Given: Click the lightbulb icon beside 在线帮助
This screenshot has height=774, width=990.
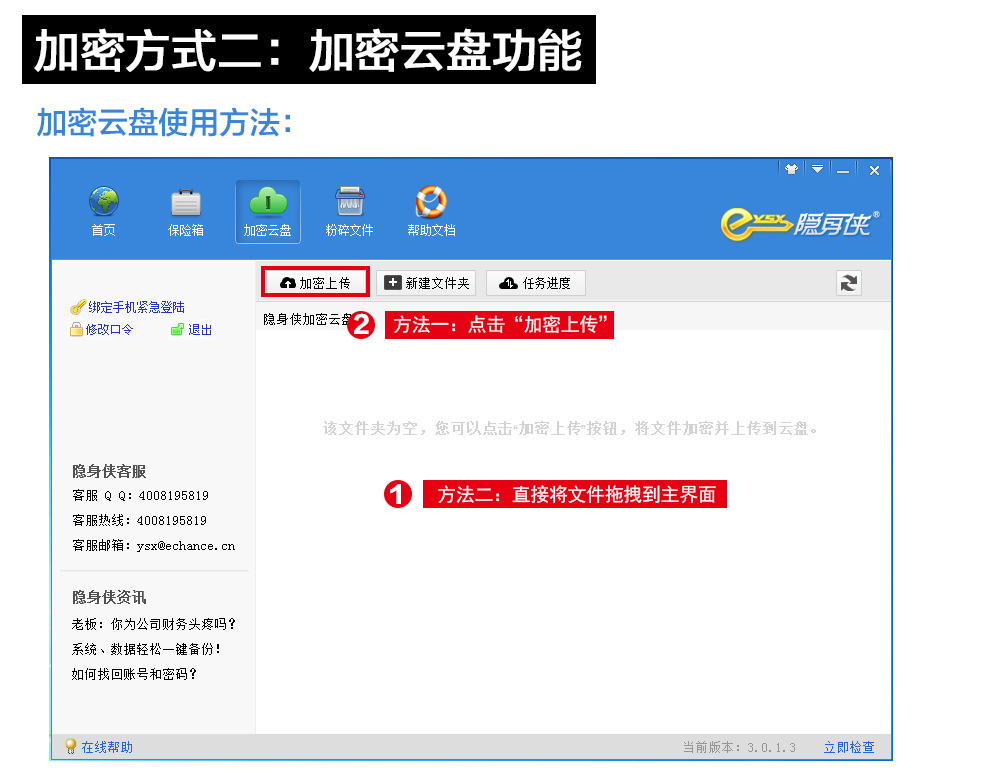Looking at the screenshot, I should pos(71,747).
